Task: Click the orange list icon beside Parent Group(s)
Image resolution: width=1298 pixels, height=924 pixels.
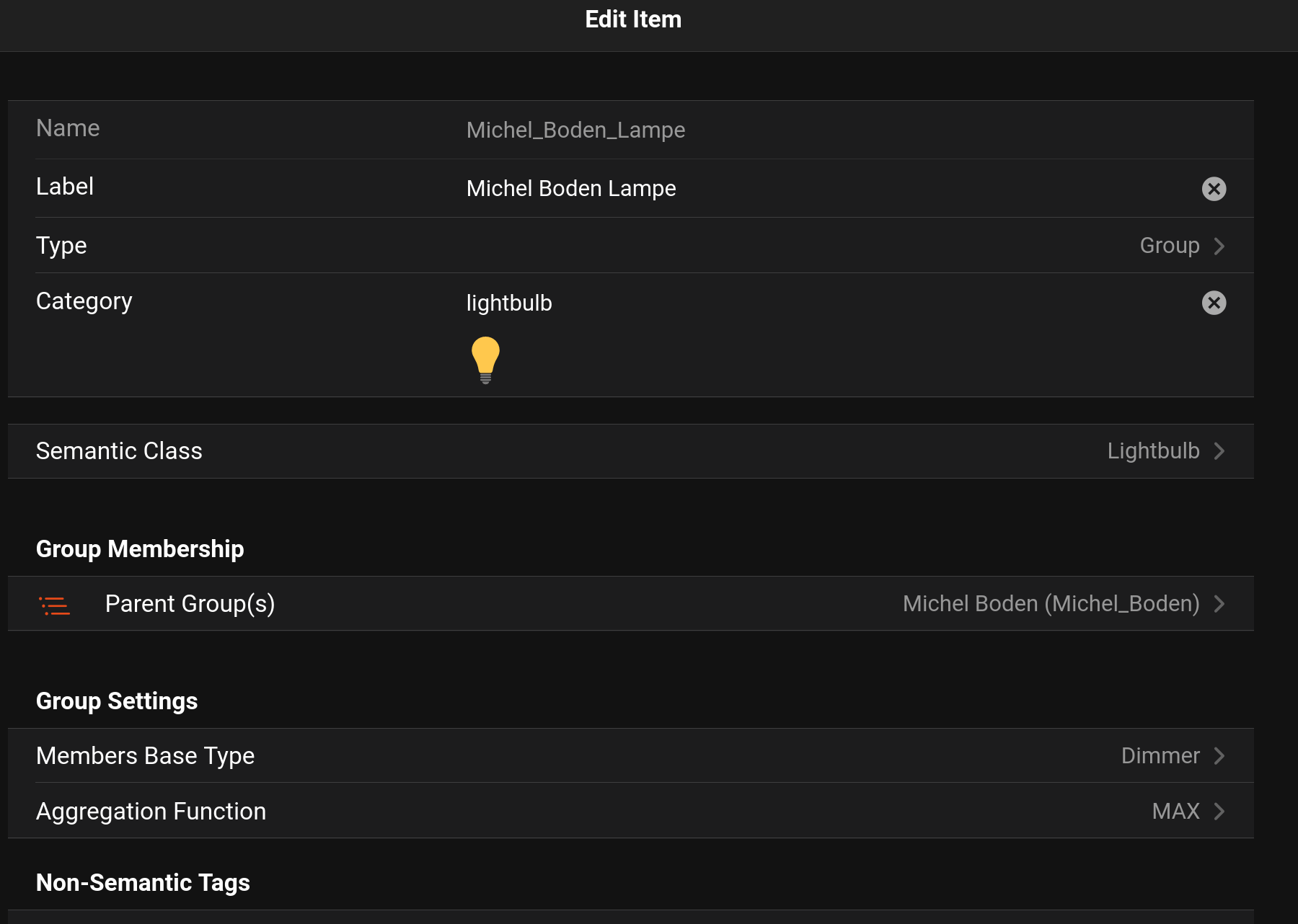Action: (54, 605)
